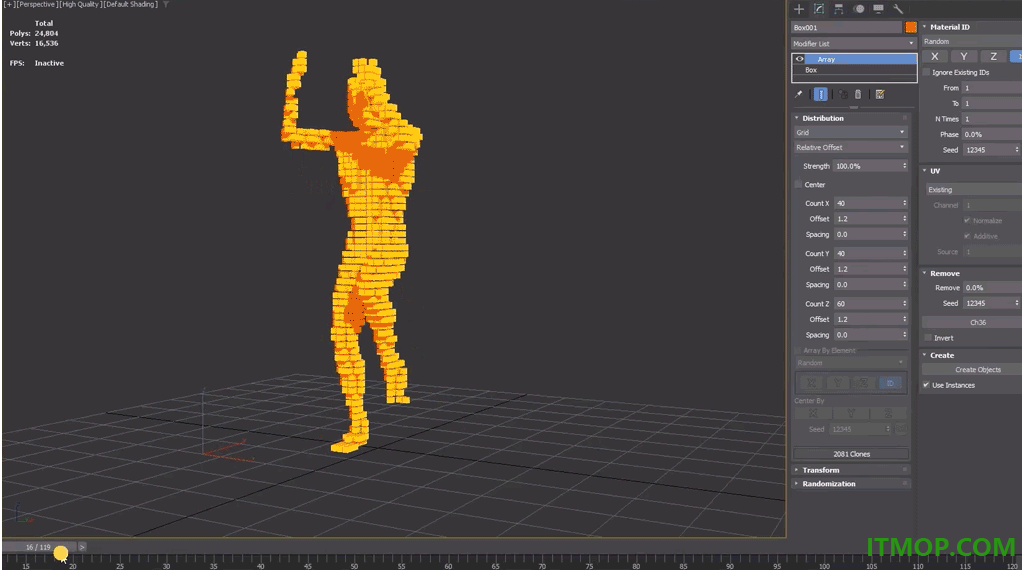Open the Perspective viewport menu
1025x570 pixels.
point(37,4)
